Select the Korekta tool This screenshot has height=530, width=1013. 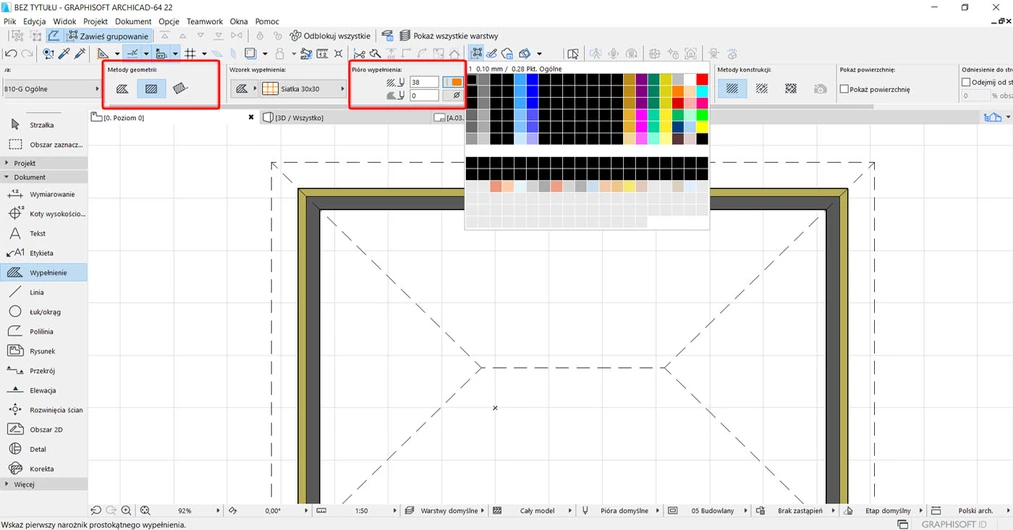(44, 469)
